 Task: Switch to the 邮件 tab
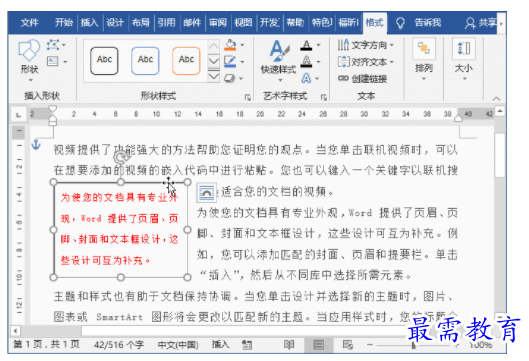click(192, 23)
